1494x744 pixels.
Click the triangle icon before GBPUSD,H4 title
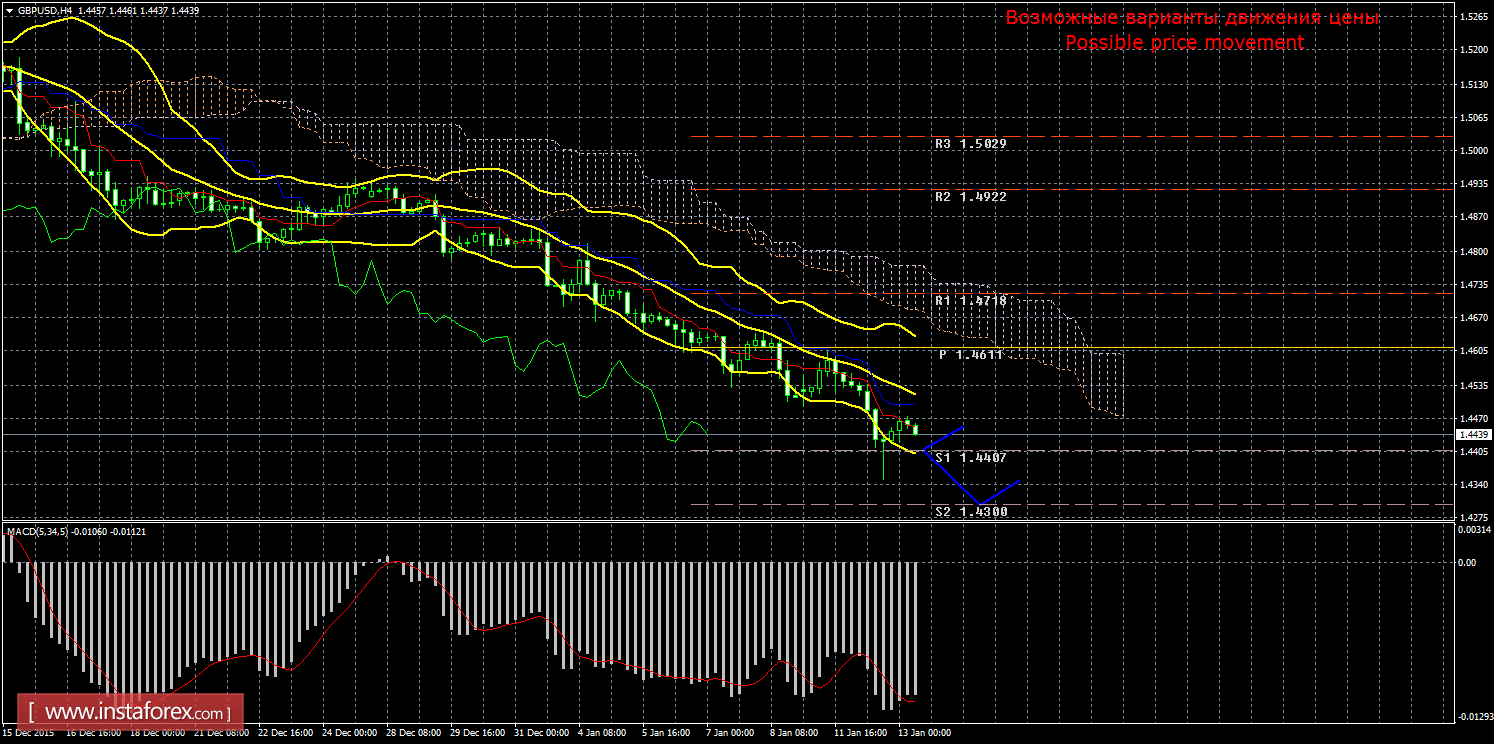point(9,9)
